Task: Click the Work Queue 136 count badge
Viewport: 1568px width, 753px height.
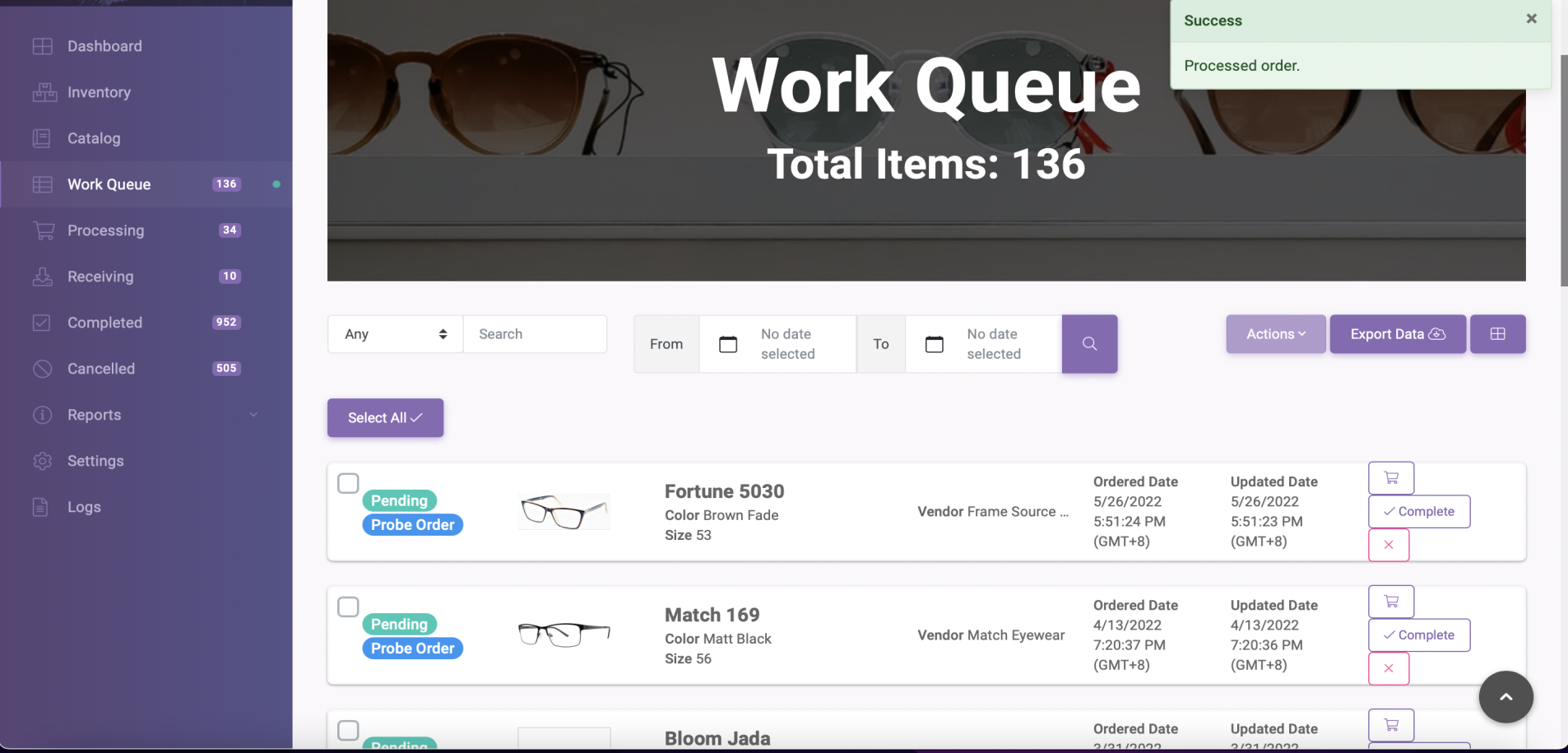Action: pos(226,184)
